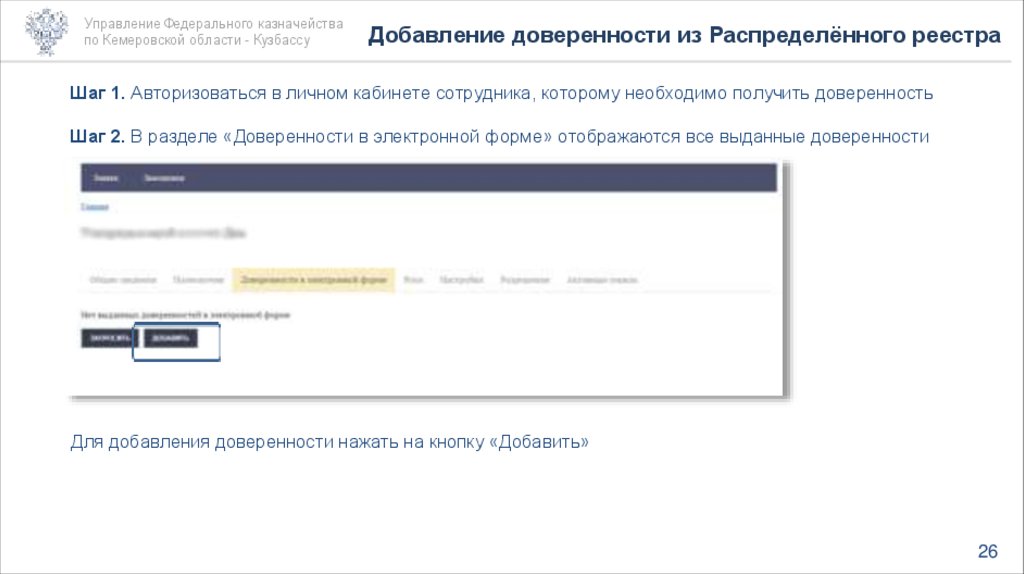Click the «Запросить» button left of «Добавить»
This screenshot has height=574, width=1024.
pos(110,338)
